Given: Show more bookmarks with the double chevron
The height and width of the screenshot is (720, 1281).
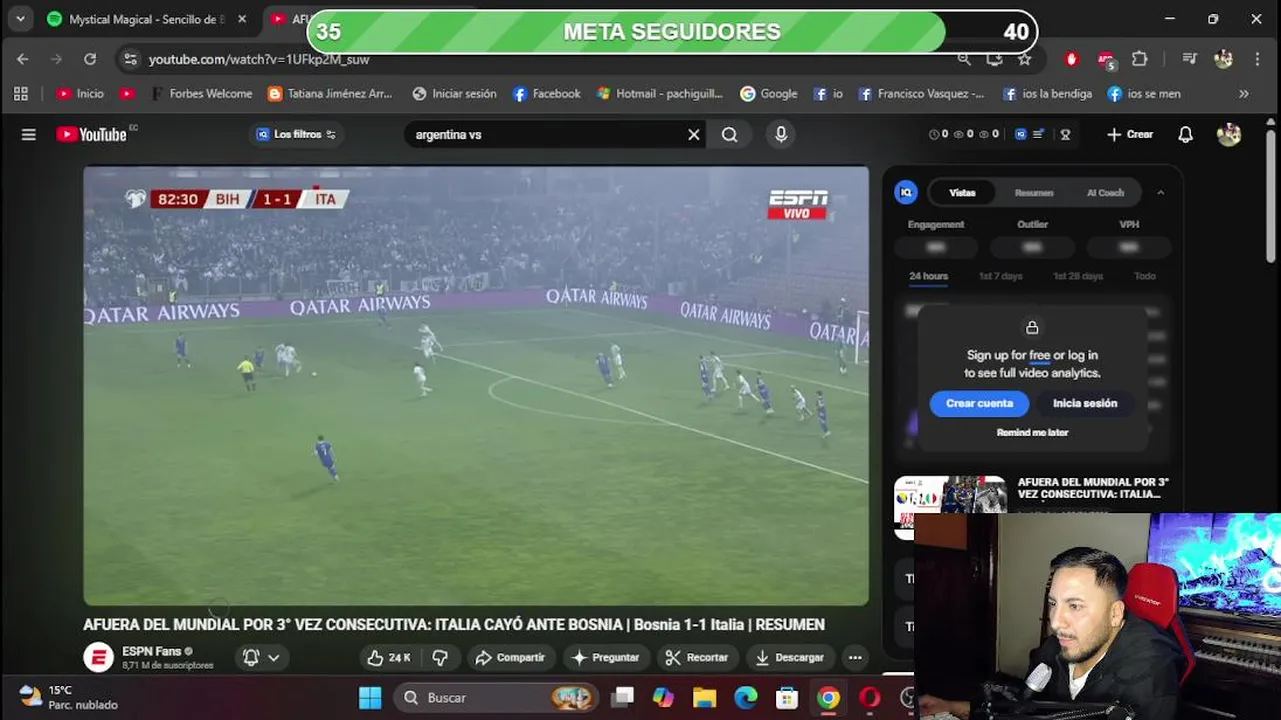Looking at the screenshot, I should [x=1244, y=93].
